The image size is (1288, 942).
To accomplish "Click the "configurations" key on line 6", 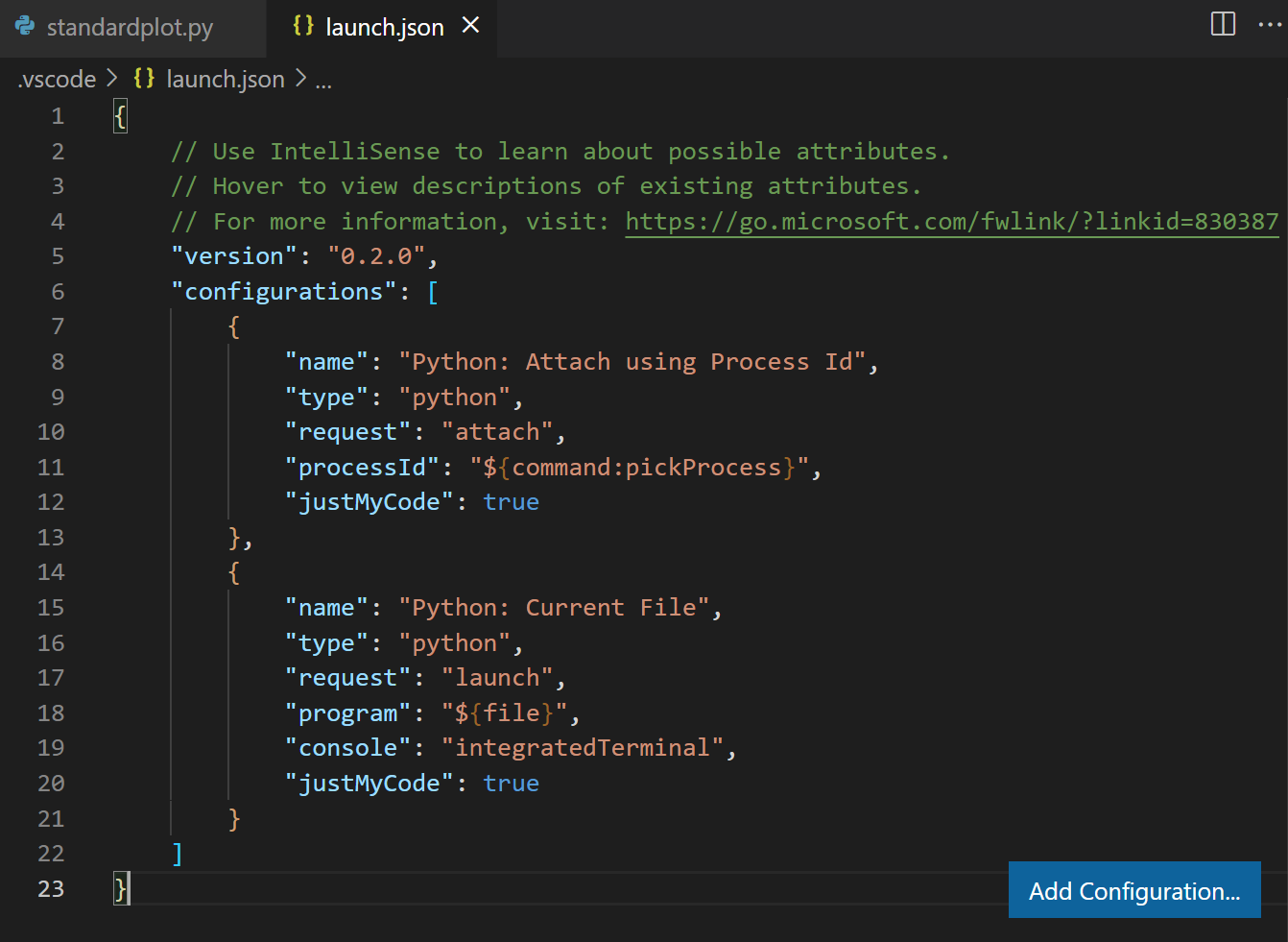I will coord(283,292).
